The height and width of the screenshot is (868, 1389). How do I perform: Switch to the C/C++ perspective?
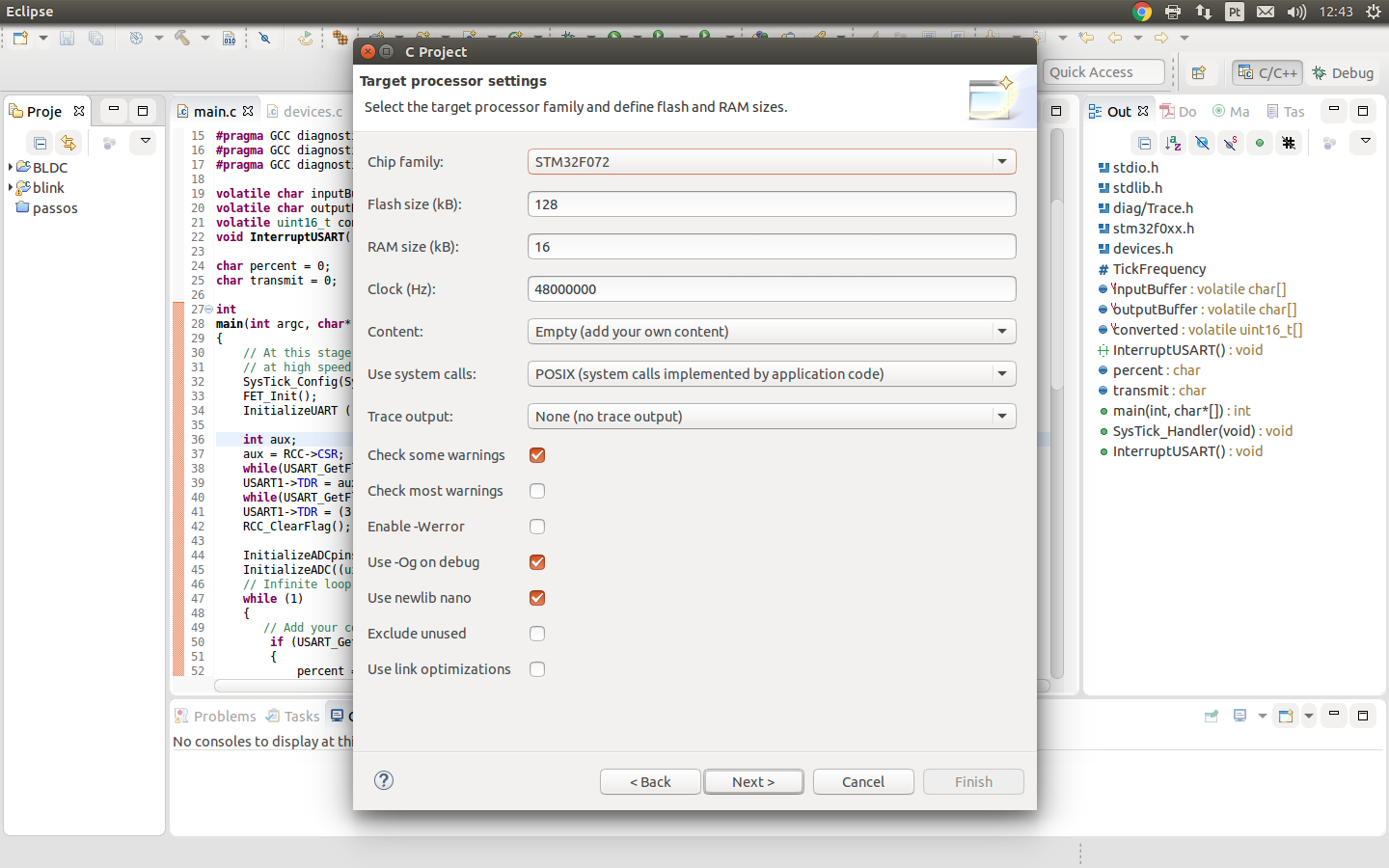click(1267, 72)
